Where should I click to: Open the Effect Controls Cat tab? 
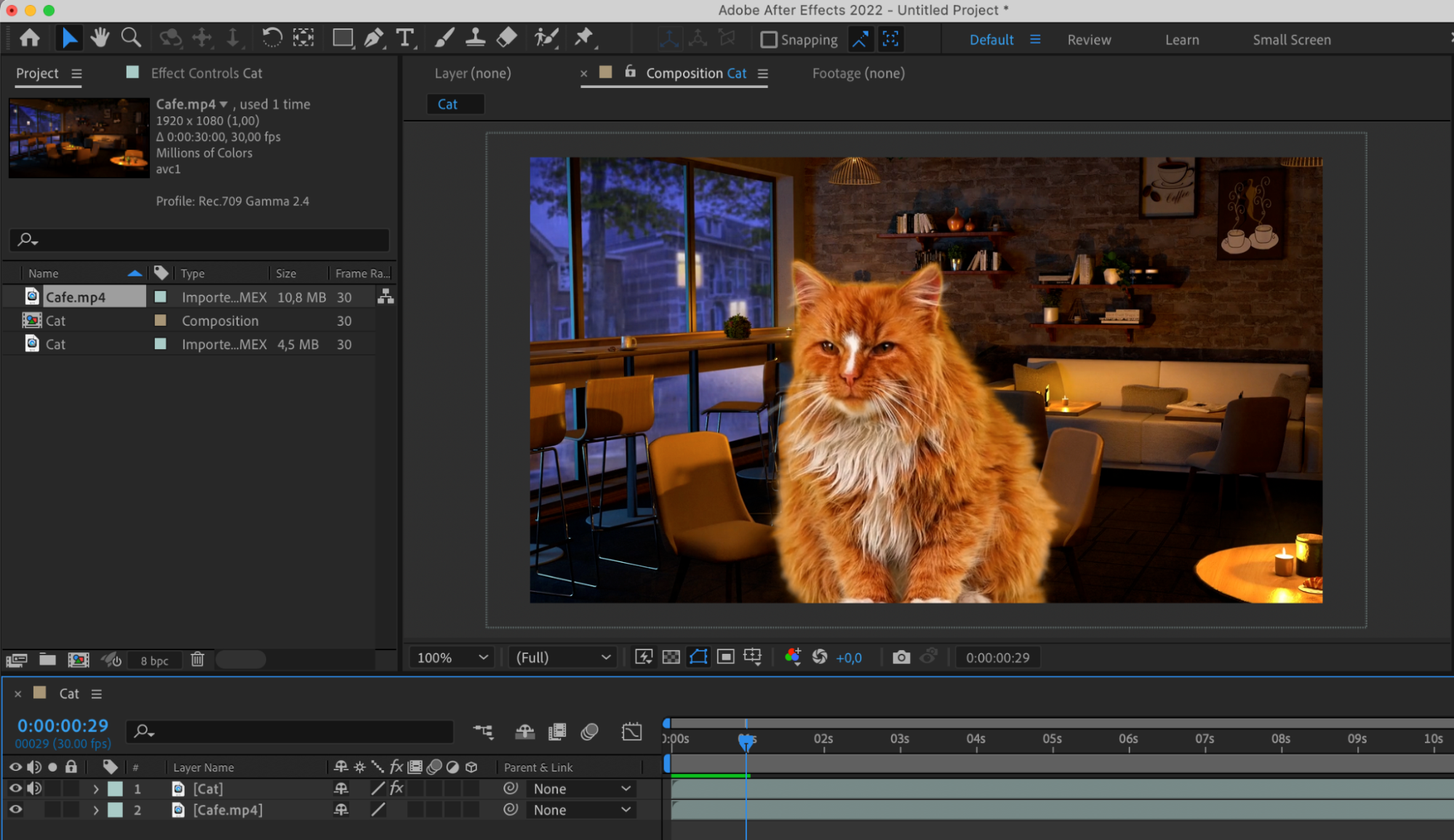click(206, 73)
